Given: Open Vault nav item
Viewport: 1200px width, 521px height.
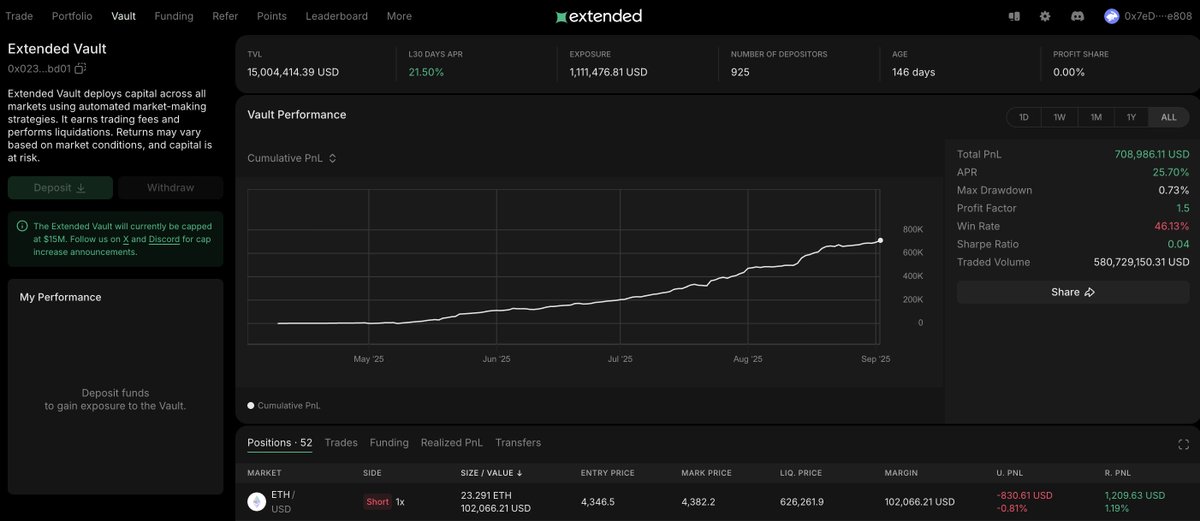Looking at the screenshot, I should pos(124,16).
